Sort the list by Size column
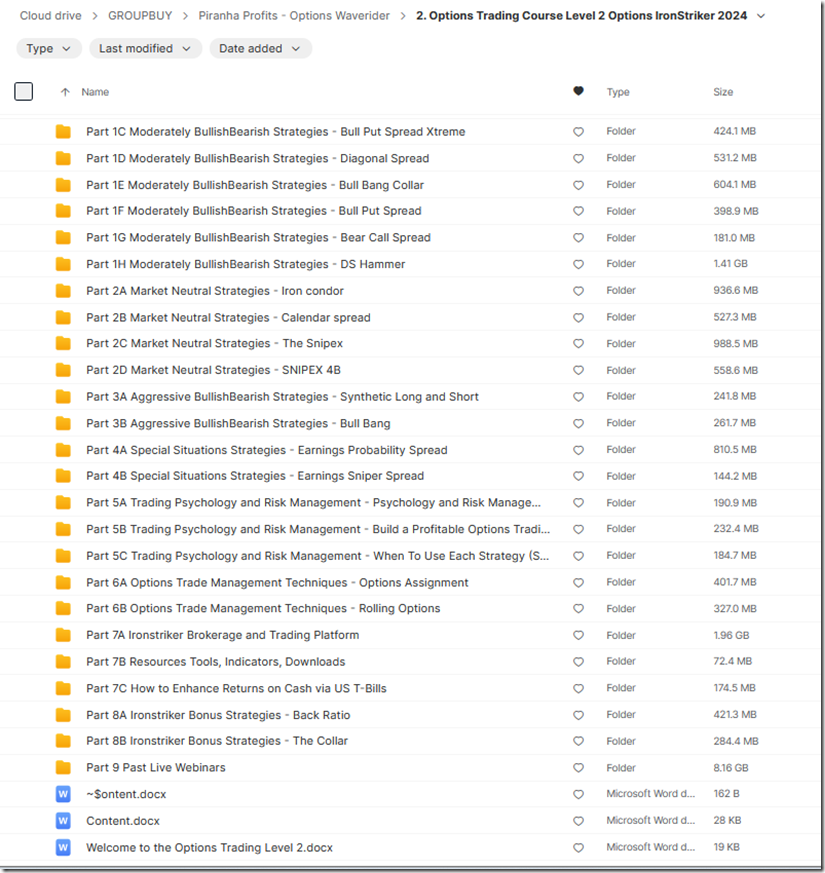825x873 pixels. 722,92
